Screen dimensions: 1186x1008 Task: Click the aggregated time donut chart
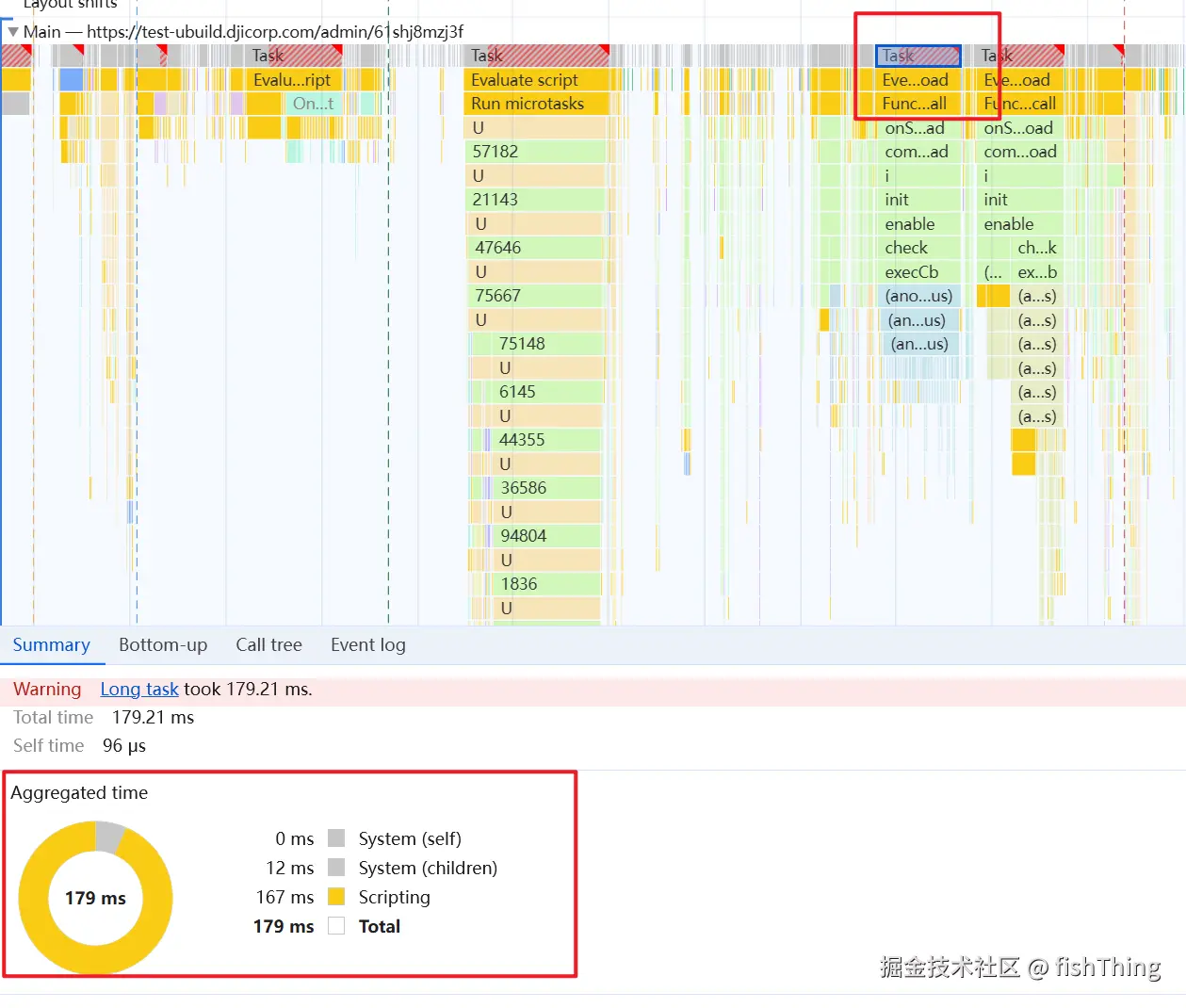95,898
